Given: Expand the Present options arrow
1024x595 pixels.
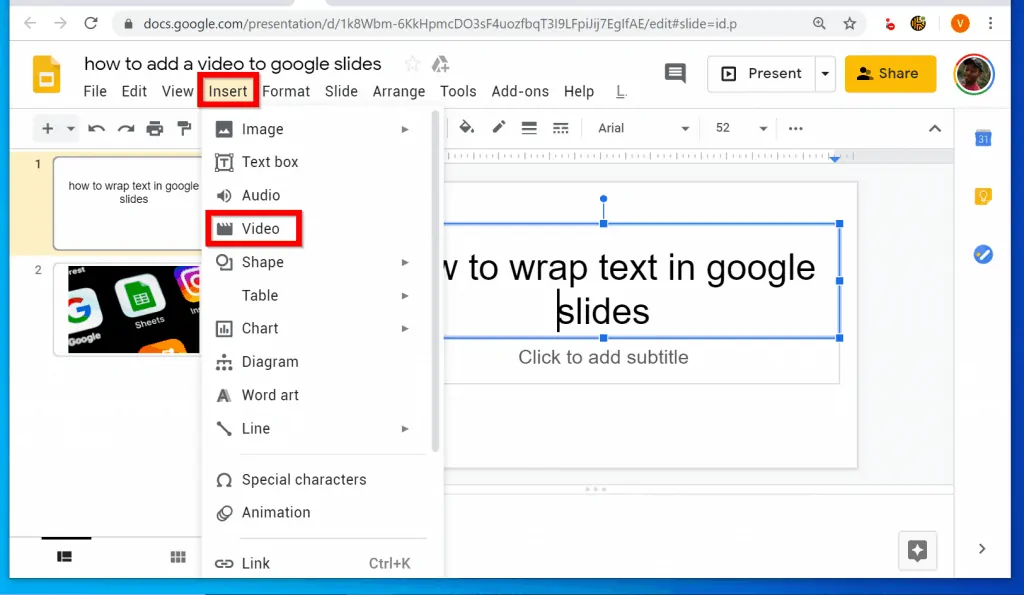Looking at the screenshot, I should (x=825, y=73).
